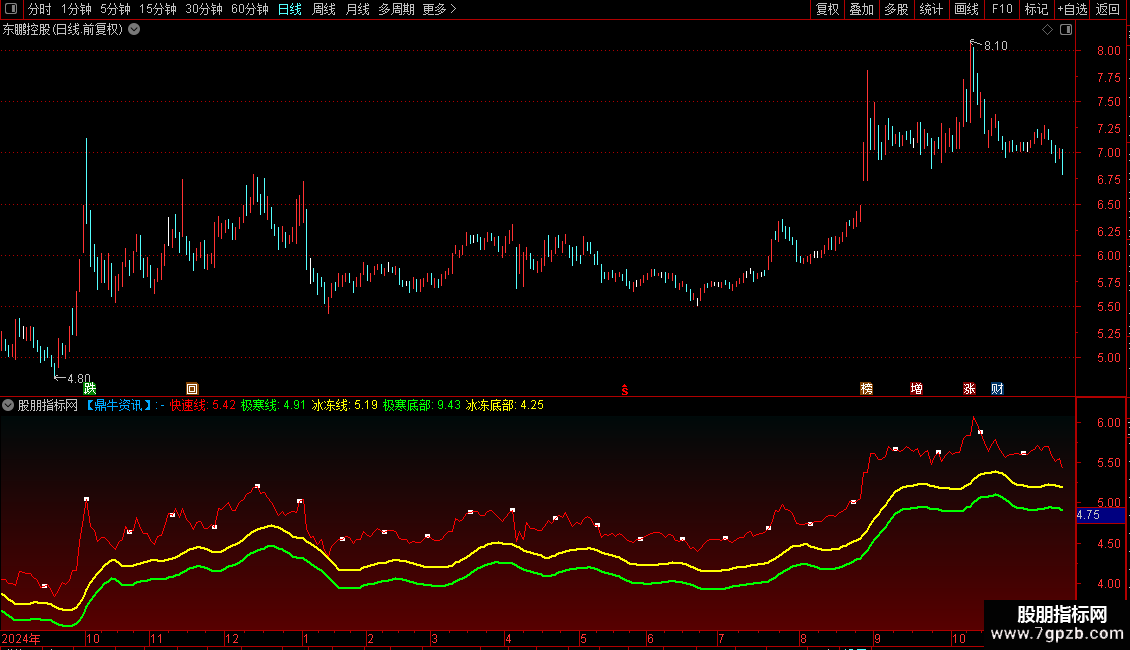This screenshot has width=1130, height=650.
Task: Select the 1分钟 period tab
Action: (76, 9)
